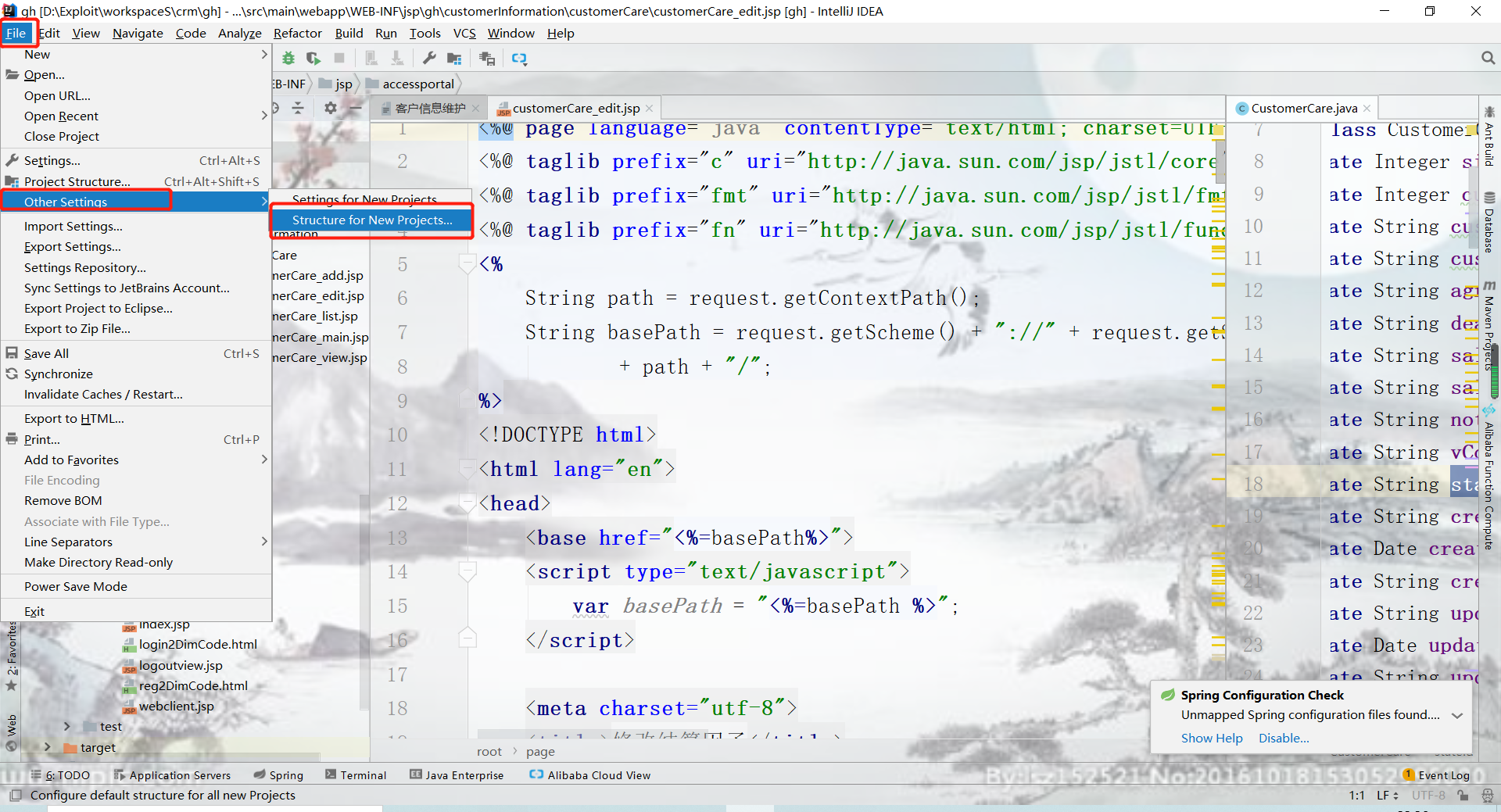
Task: Choose Other Settings in File menu
Action: (136, 202)
